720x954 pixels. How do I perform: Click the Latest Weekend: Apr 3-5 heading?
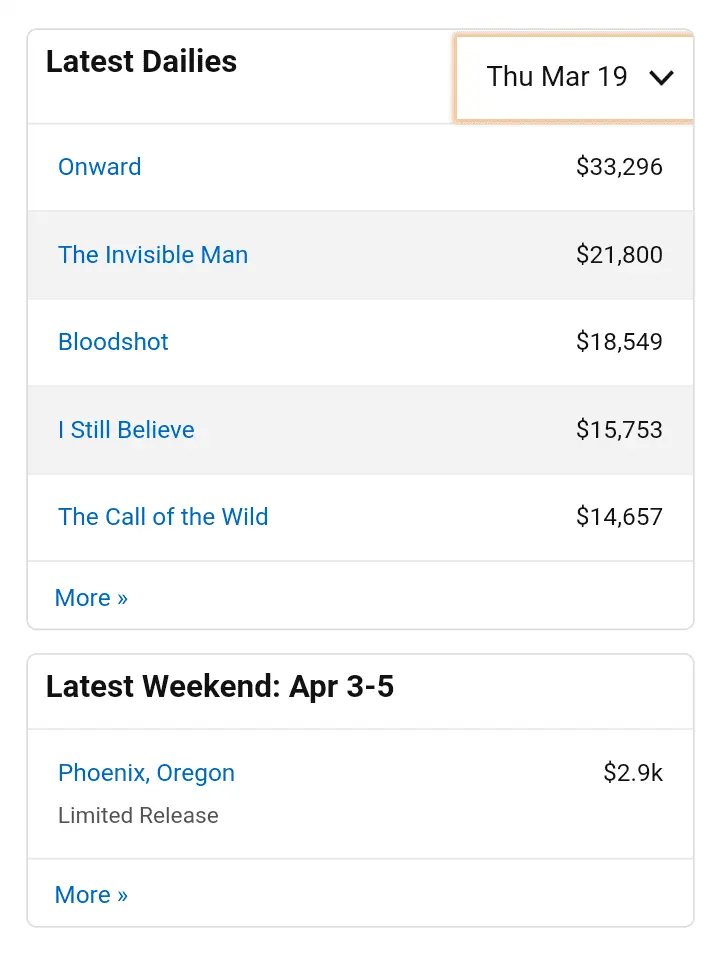coord(220,687)
